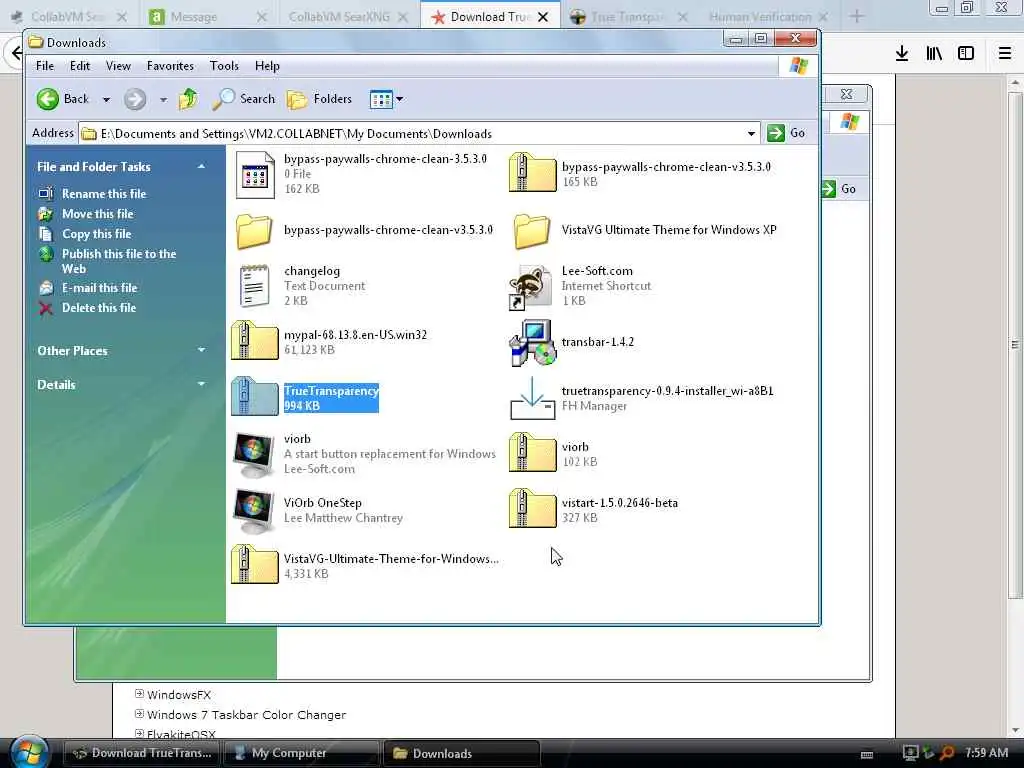Select the changelog text document icon
Viewport: 1024px width, 768px height.
[255, 285]
